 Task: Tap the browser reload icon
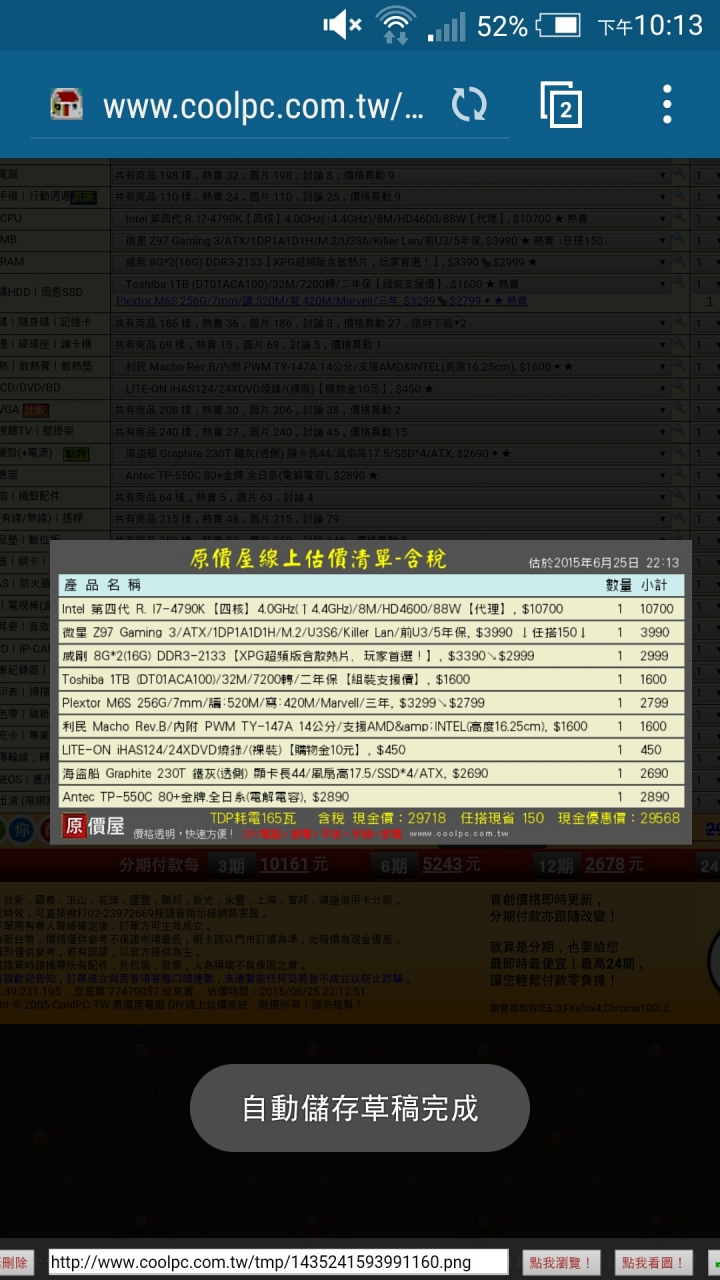pyautogui.click(x=469, y=104)
